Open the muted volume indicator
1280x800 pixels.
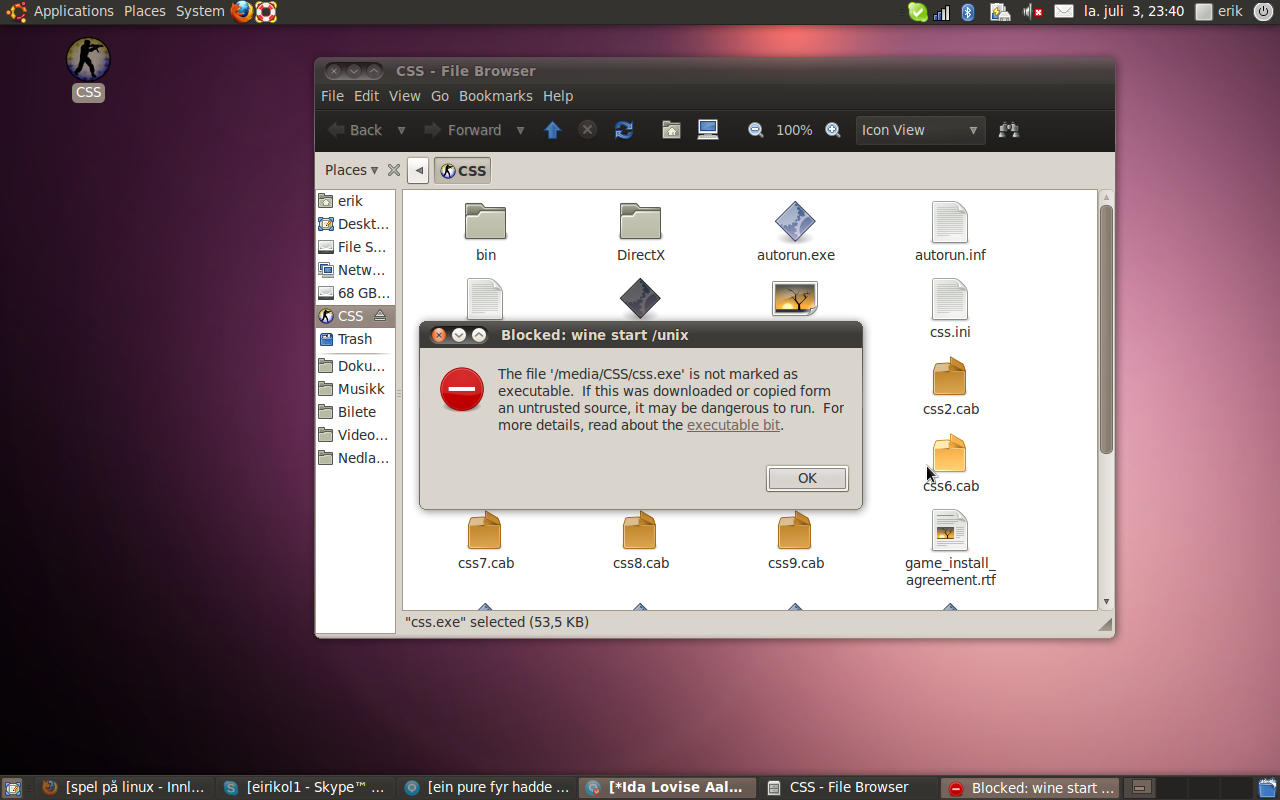tap(1033, 12)
